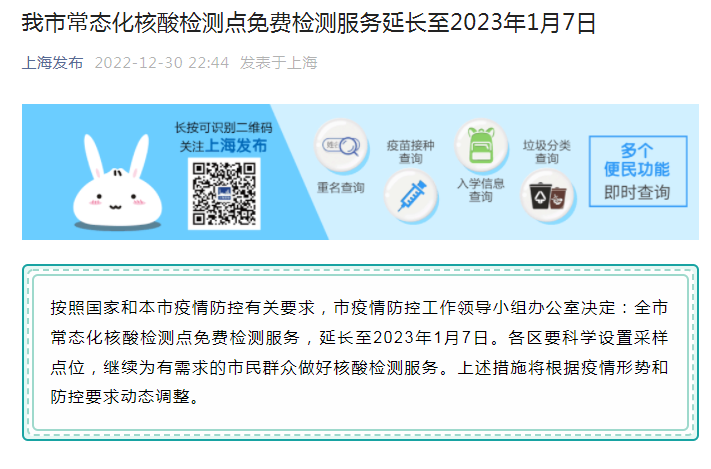Click the 重名查询 label

pos(341,188)
